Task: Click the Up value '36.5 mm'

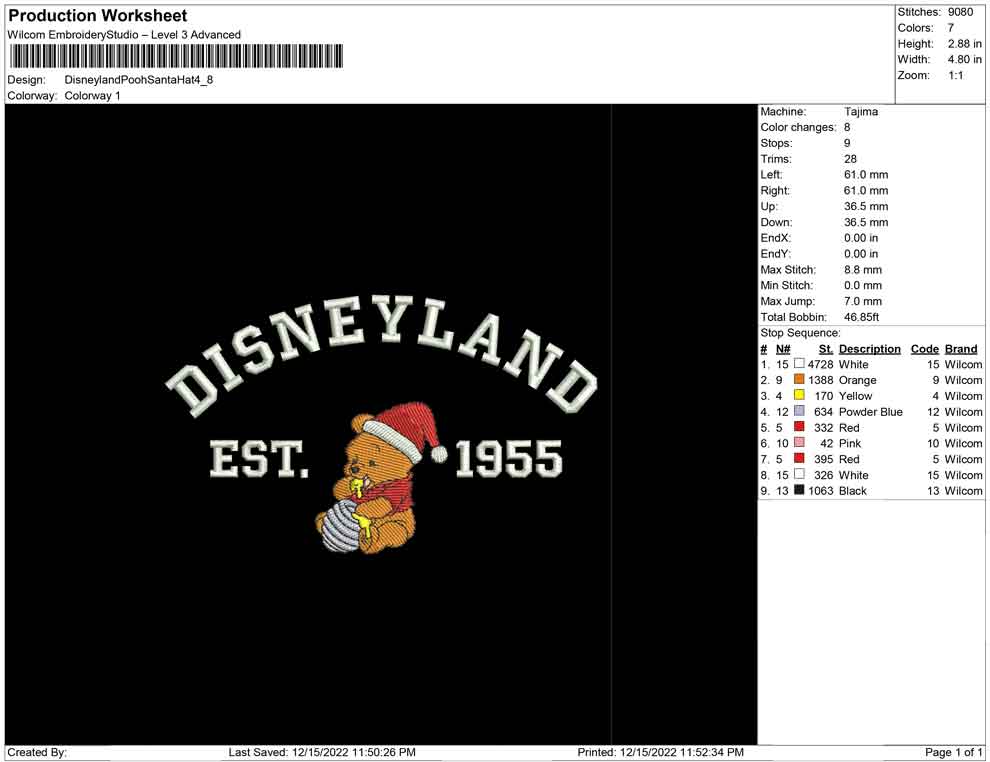Action: [866, 206]
